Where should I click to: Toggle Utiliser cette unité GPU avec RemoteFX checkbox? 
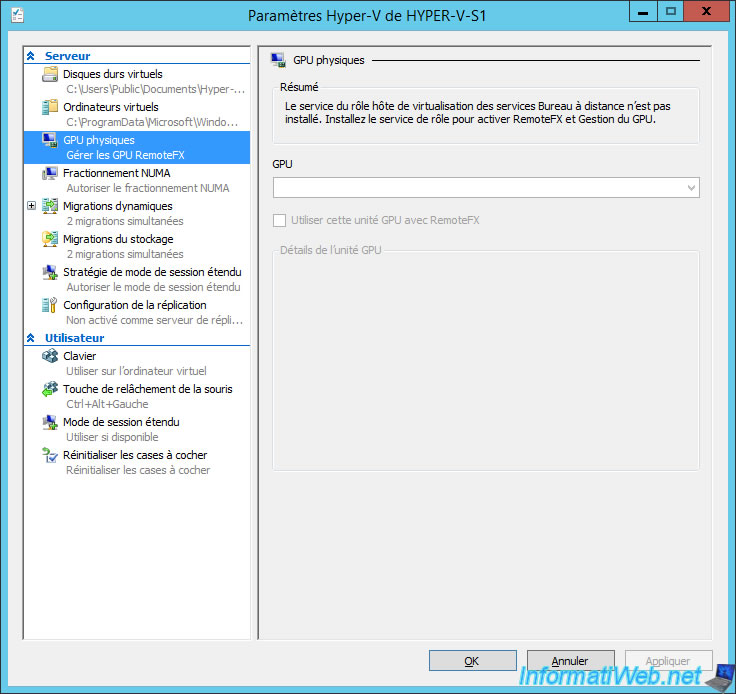279,221
